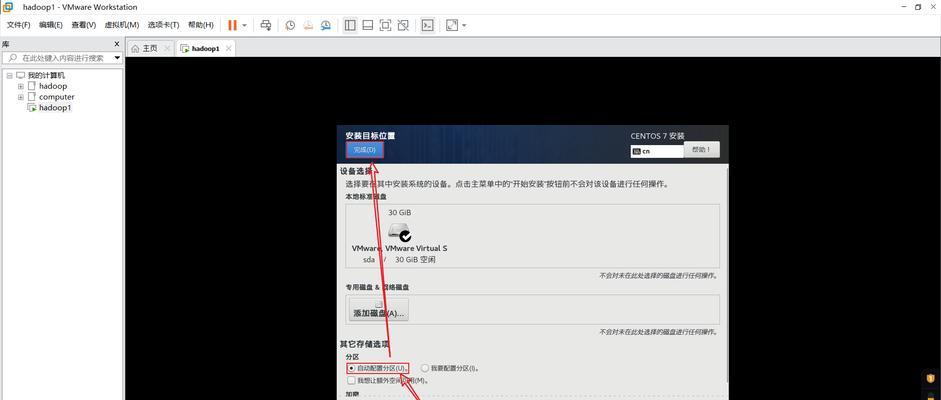Click the VMware Workstation title bar icon
Viewport: 941px width, 400px height.
(8, 7)
